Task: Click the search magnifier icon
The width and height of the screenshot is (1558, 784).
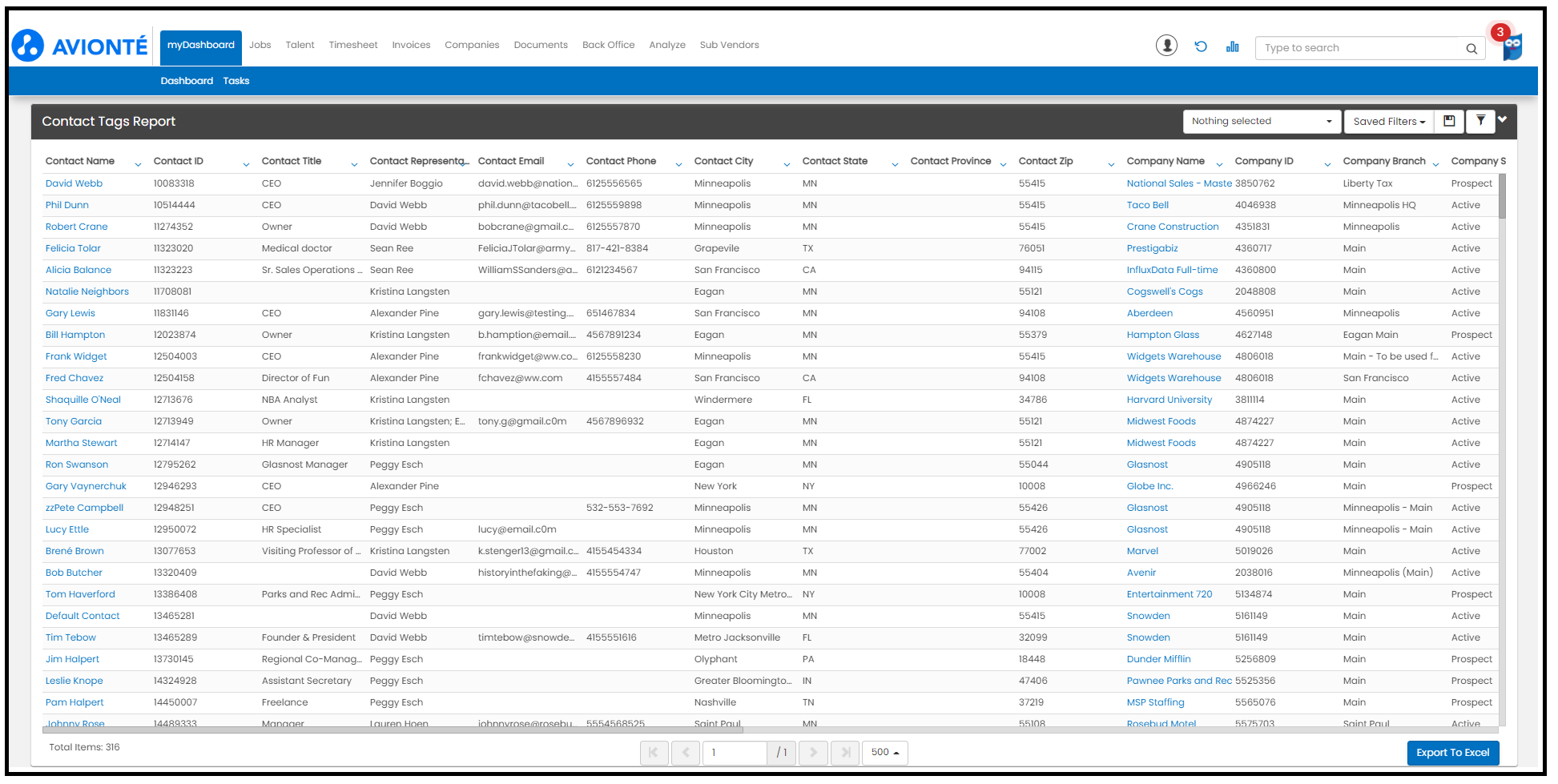Action: (1471, 48)
